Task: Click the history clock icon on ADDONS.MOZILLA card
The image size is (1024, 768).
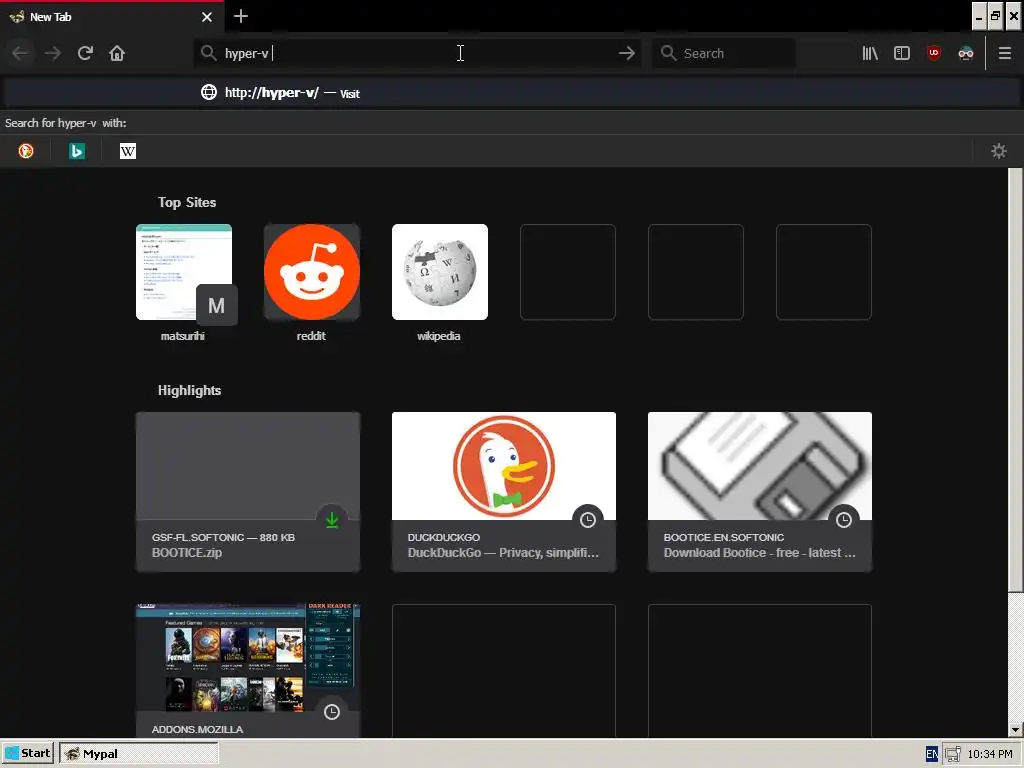Action: [332, 712]
